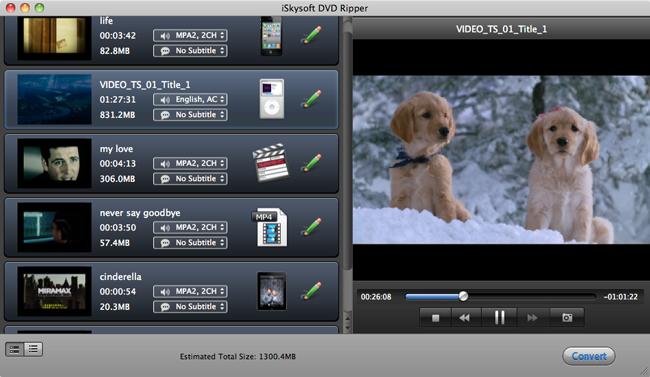Open subtitle dropdown for VIDEO_TS_01_Title_1

(x=190, y=115)
